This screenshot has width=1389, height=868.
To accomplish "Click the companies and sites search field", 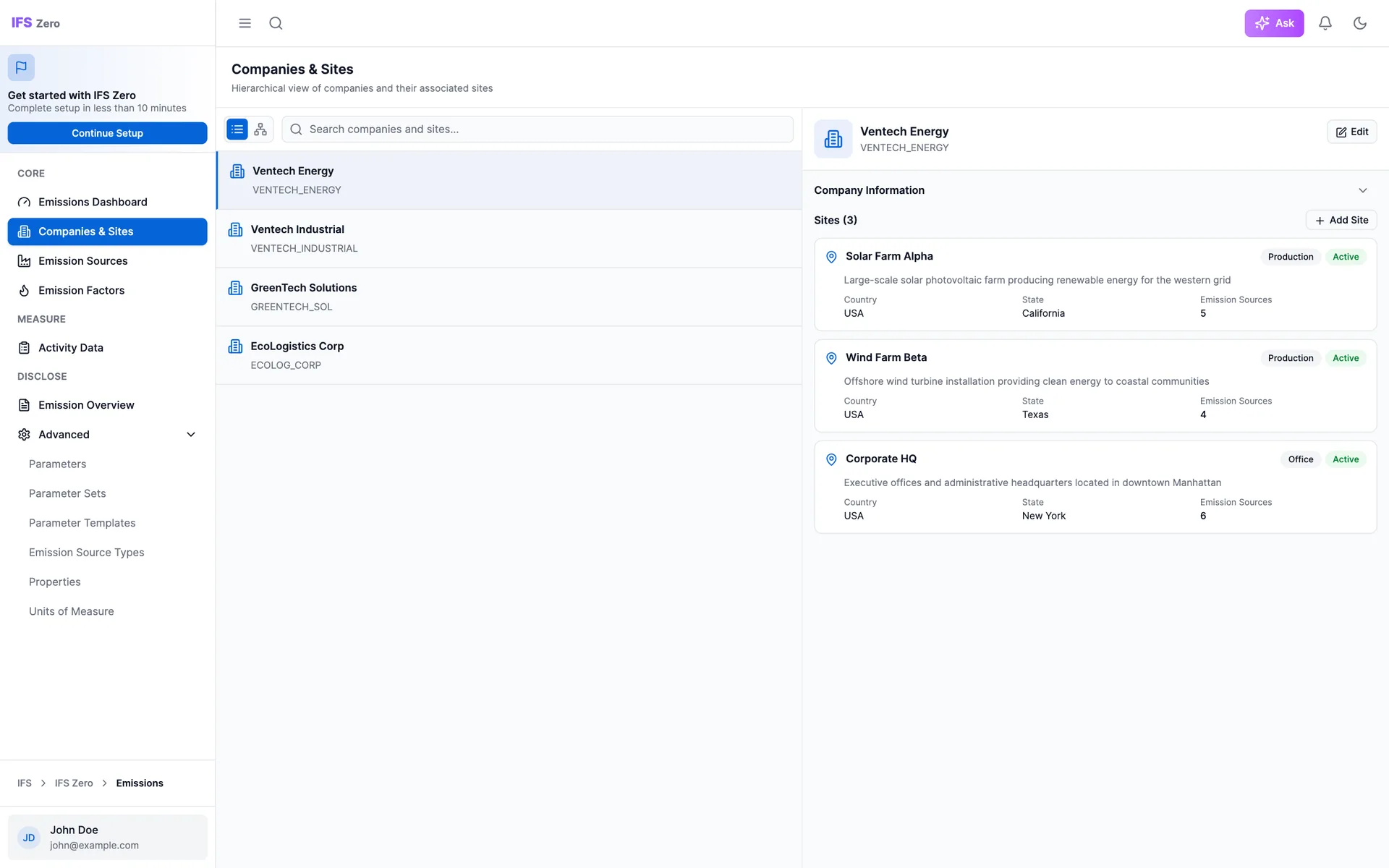I will [538, 129].
